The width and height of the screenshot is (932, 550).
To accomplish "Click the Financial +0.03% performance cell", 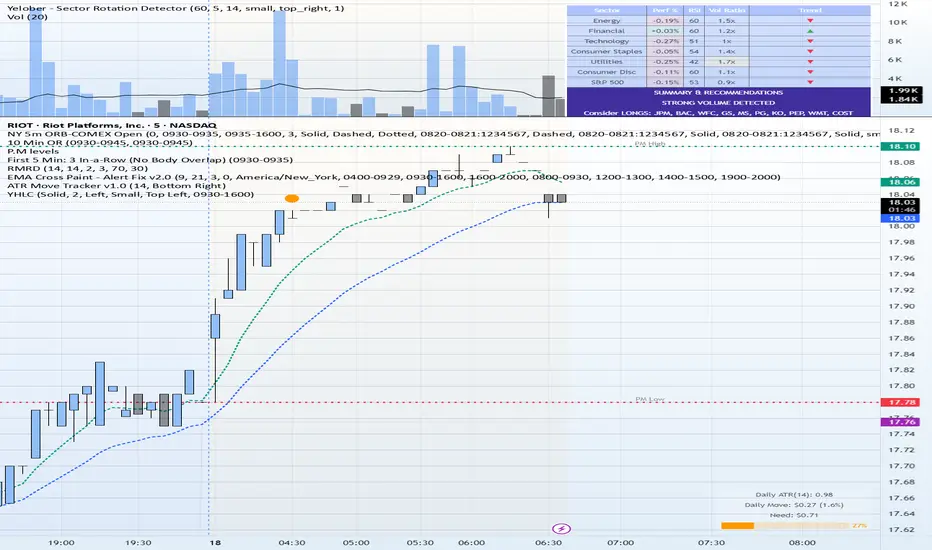I will point(665,31).
